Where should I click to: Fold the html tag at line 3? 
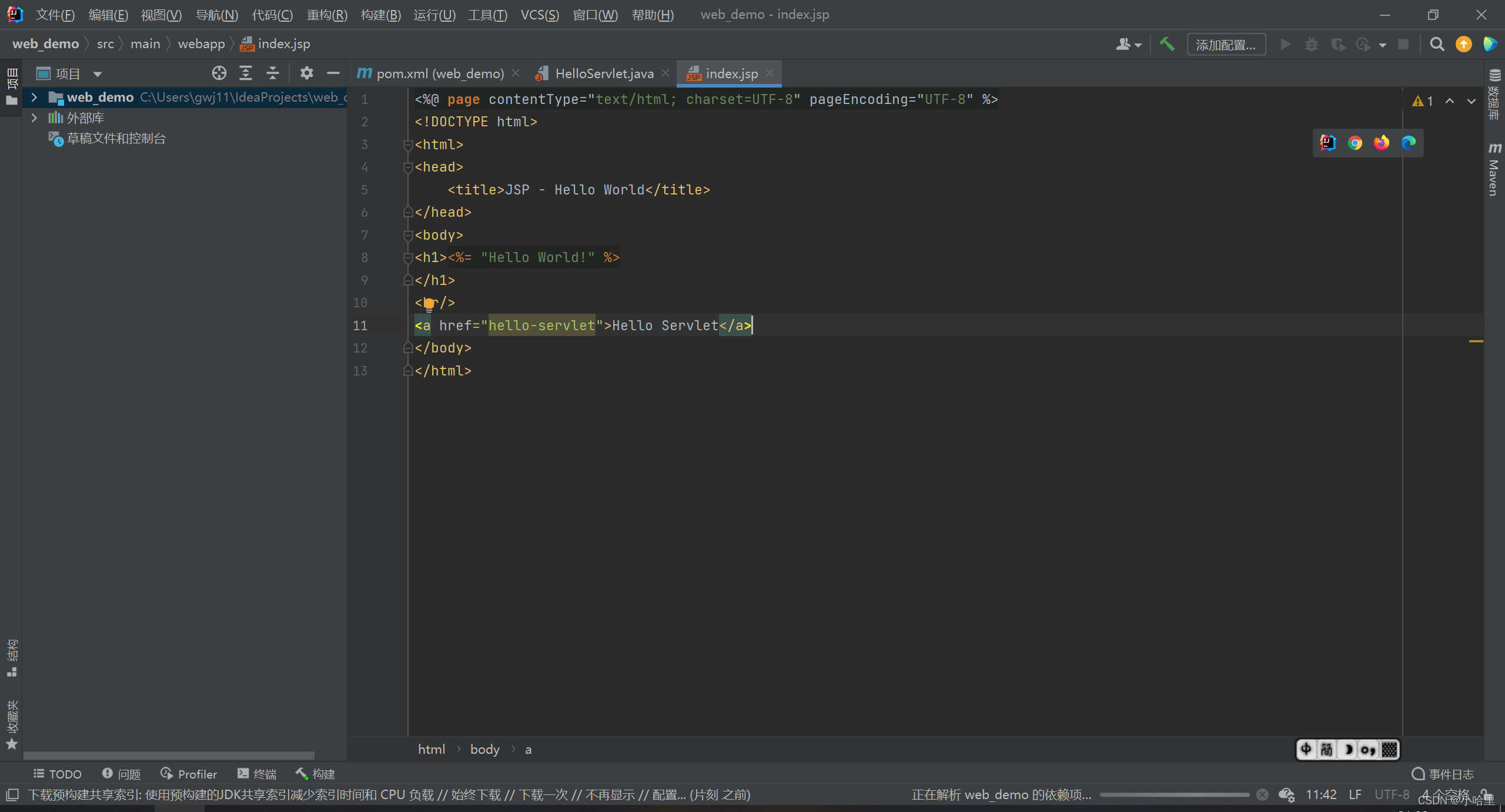click(x=407, y=145)
